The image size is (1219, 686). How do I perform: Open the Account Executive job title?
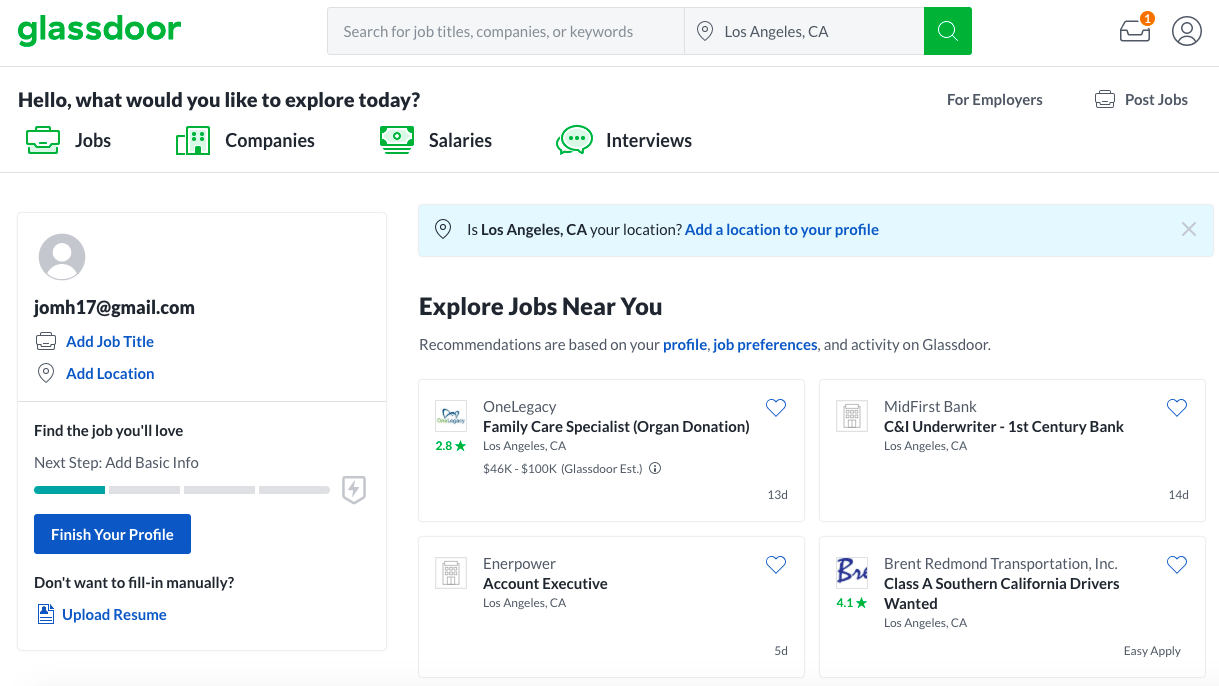pyautogui.click(x=545, y=583)
